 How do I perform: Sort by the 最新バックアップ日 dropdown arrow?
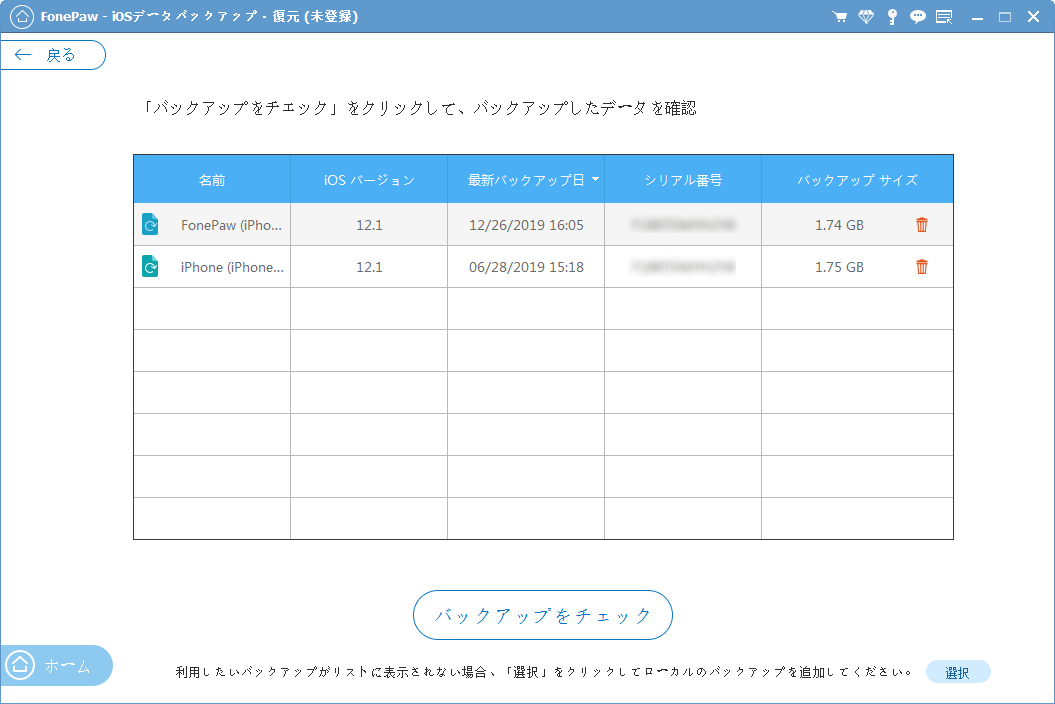point(595,180)
